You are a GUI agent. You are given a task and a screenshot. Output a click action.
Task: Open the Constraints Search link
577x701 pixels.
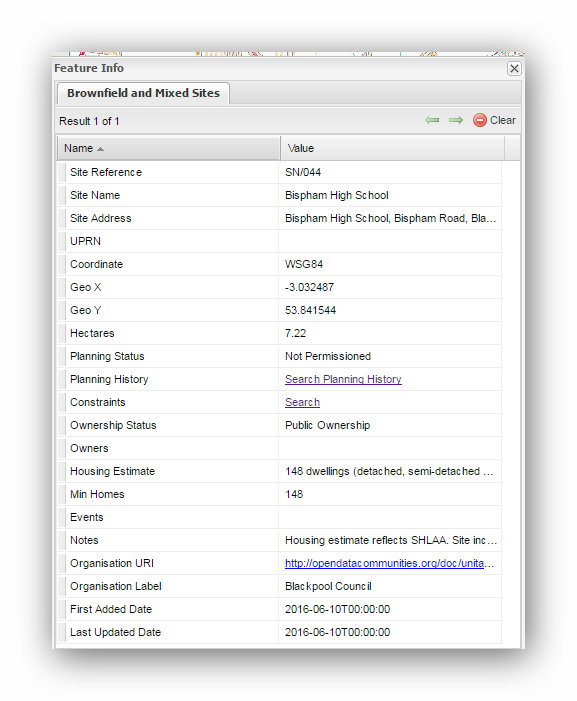tap(302, 402)
